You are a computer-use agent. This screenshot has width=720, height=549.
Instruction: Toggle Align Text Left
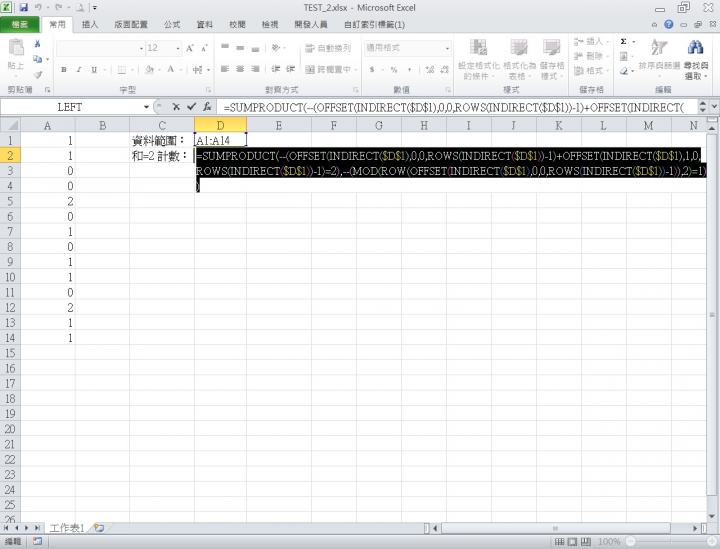coord(225,69)
